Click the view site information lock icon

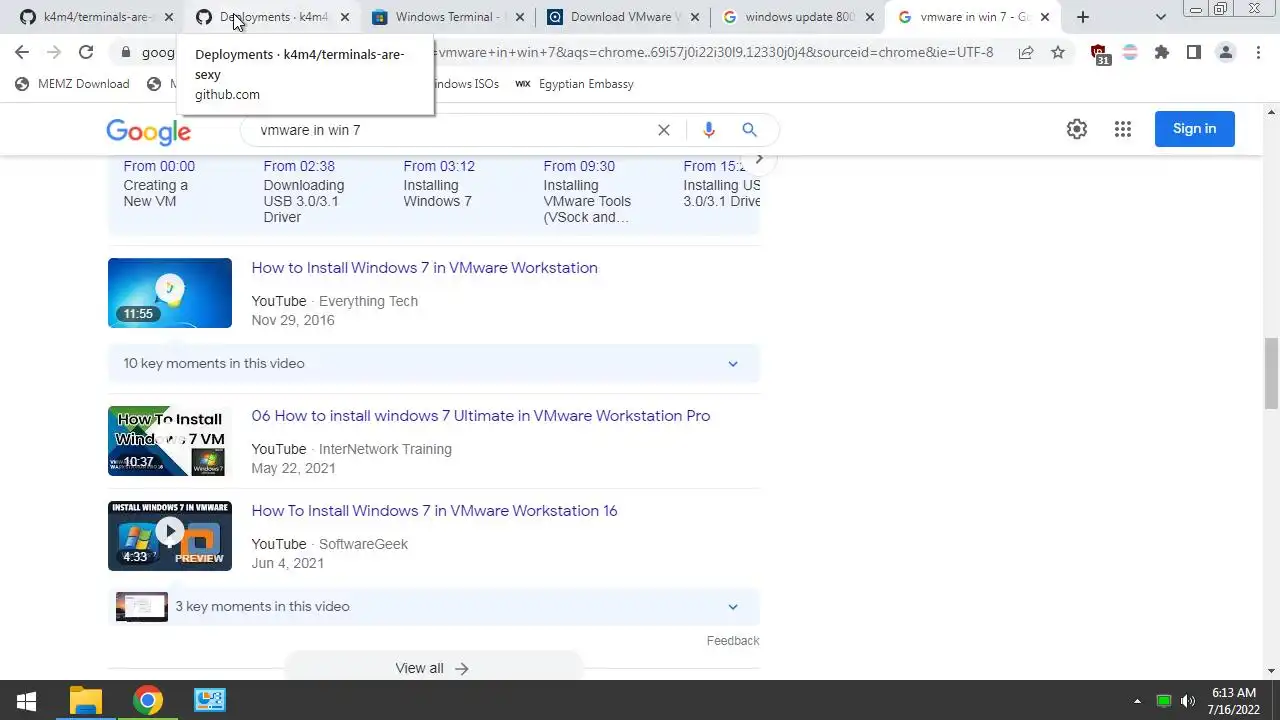[125, 52]
